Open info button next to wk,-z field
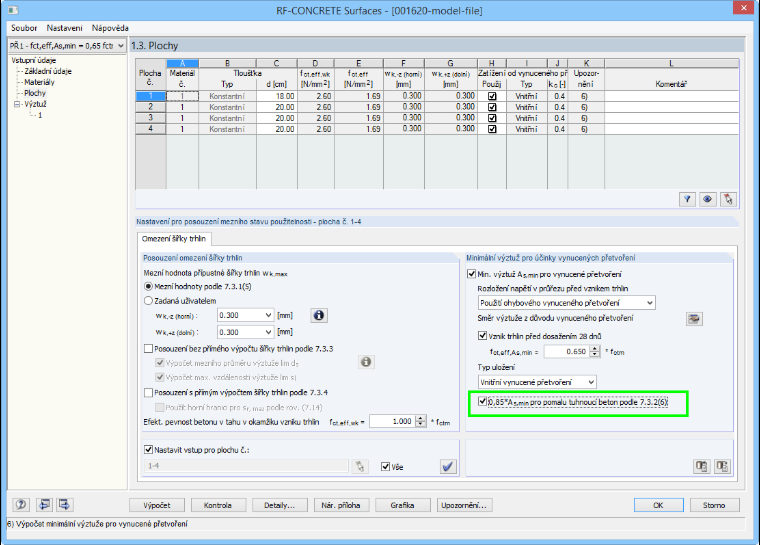 click(318, 315)
